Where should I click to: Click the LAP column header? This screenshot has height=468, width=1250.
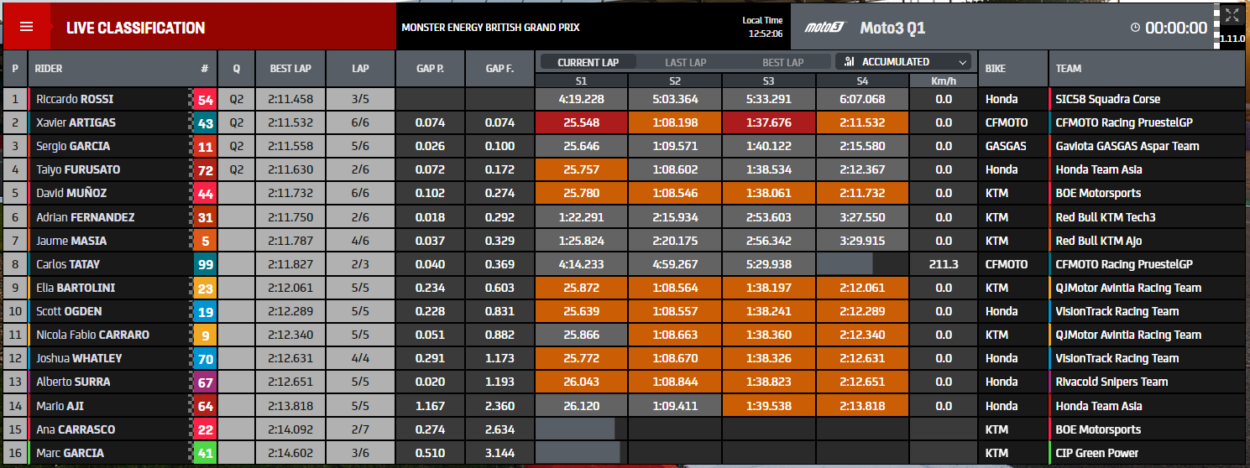tap(360, 69)
